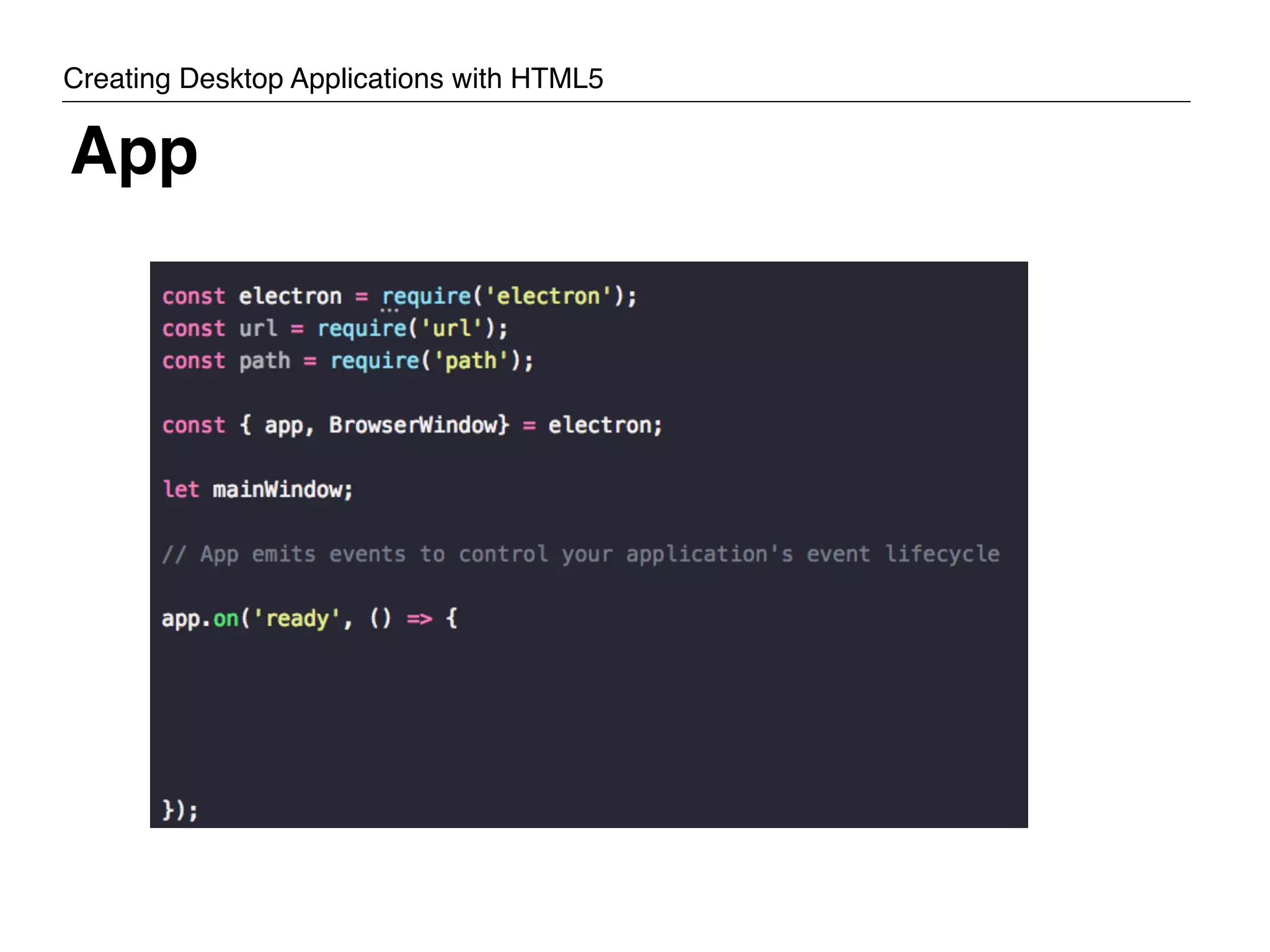Click the green on method name
The image size is (1270, 952).
tap(226, 619)
